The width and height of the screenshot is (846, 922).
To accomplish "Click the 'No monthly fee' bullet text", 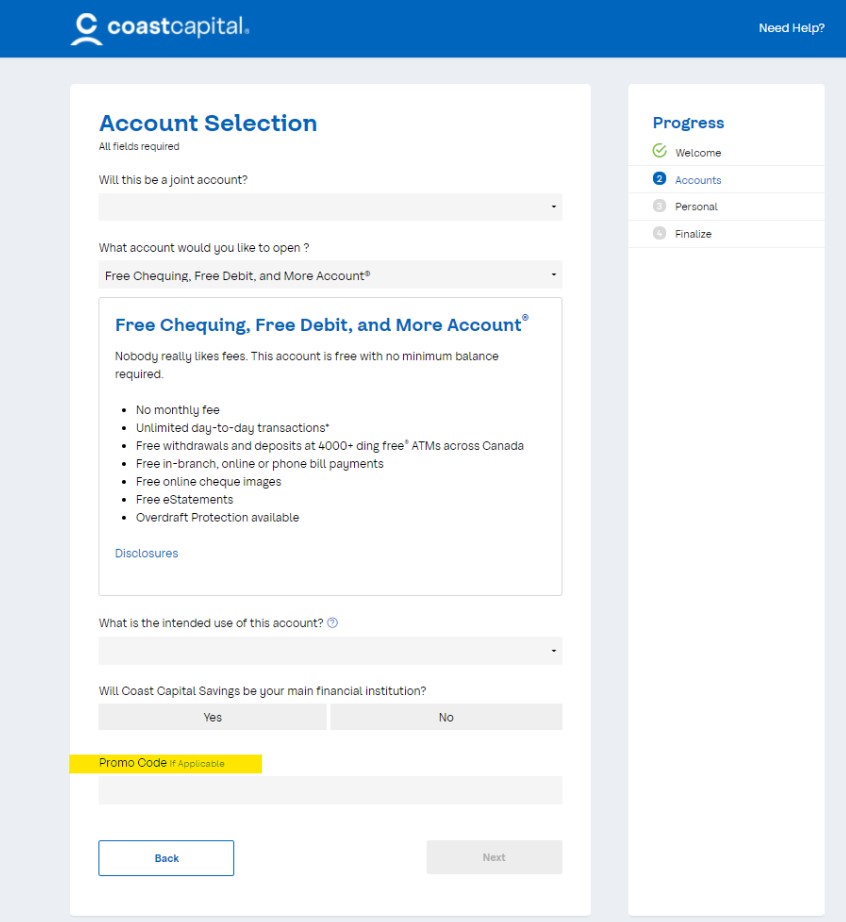I will pyautogui.click(x=178, y=410).
